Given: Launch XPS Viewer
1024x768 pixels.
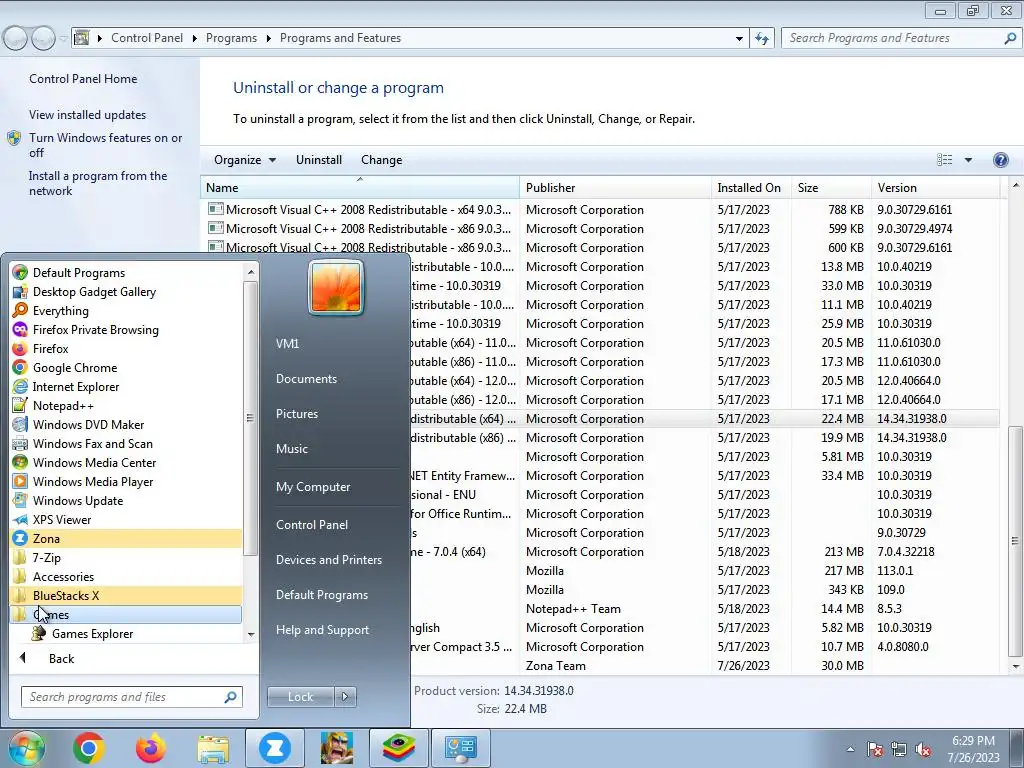Looking at the screenshot, I should 61,519.
